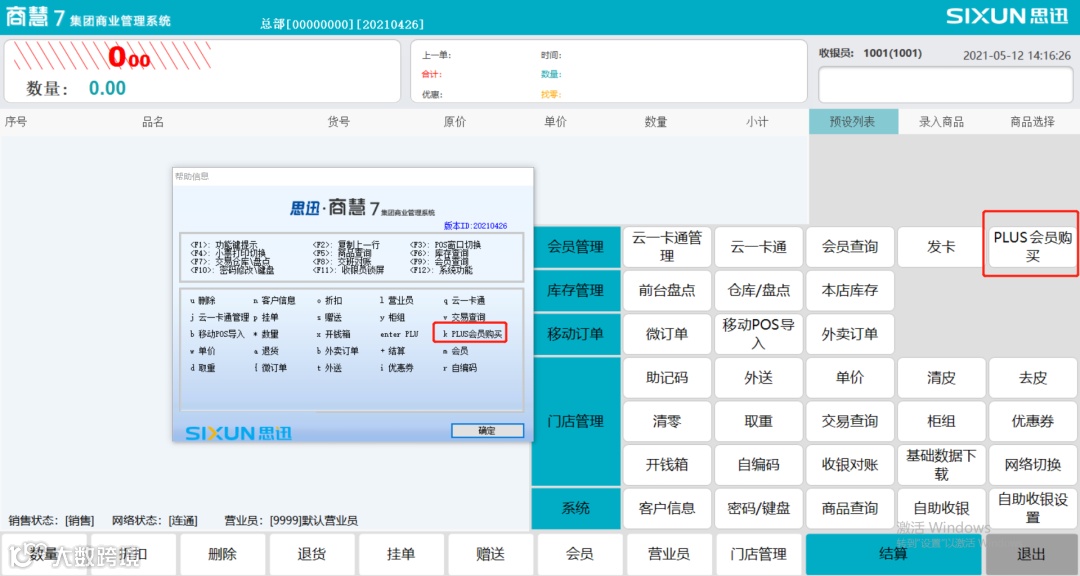Open the 微订单 grid button
This screenshot has height=576, width=1080.
667,333
